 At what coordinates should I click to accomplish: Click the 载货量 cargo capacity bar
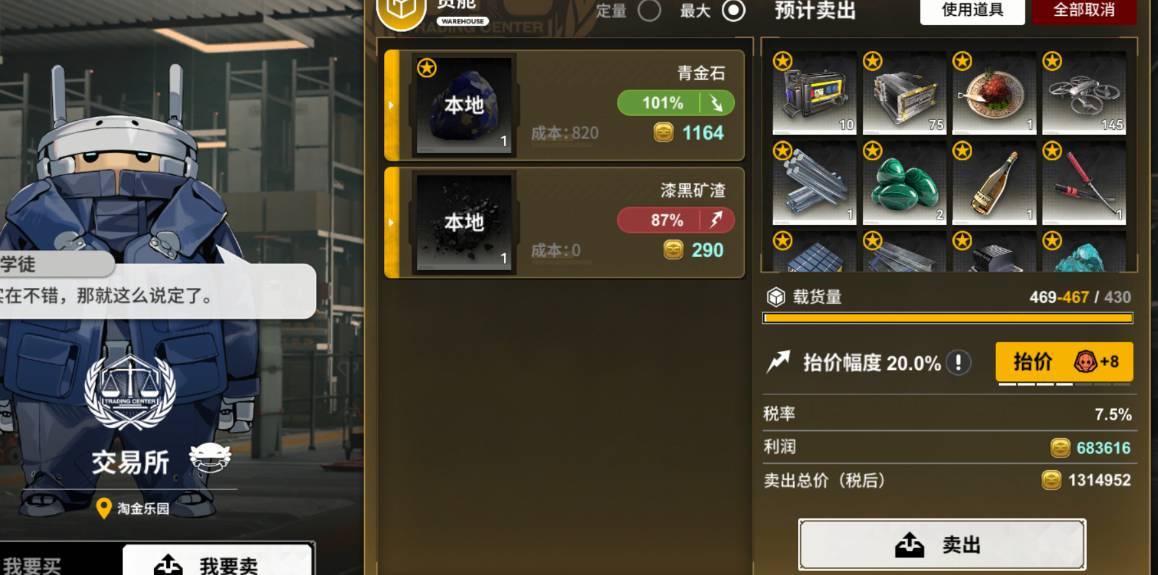point(948,318)
